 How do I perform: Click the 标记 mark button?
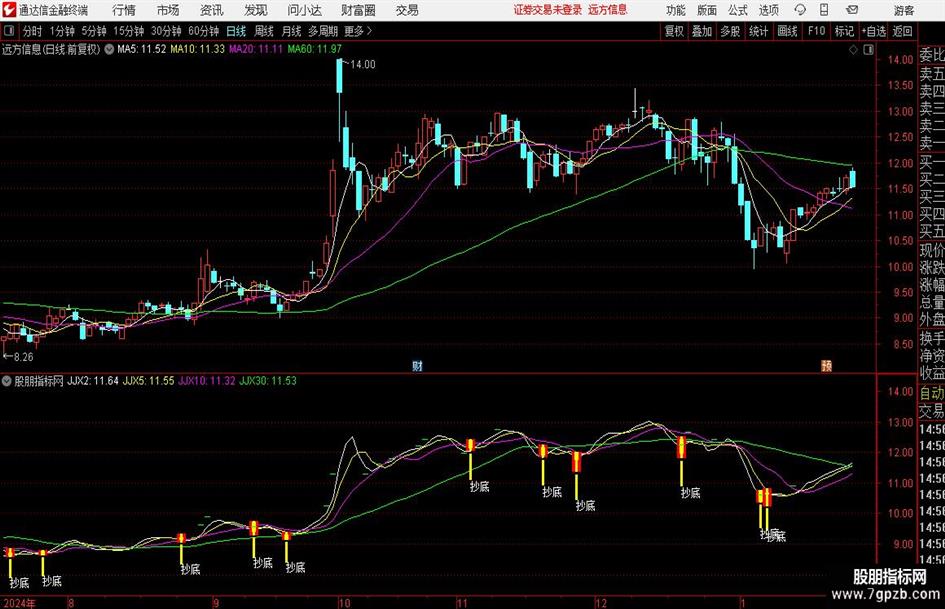[844, 31]
